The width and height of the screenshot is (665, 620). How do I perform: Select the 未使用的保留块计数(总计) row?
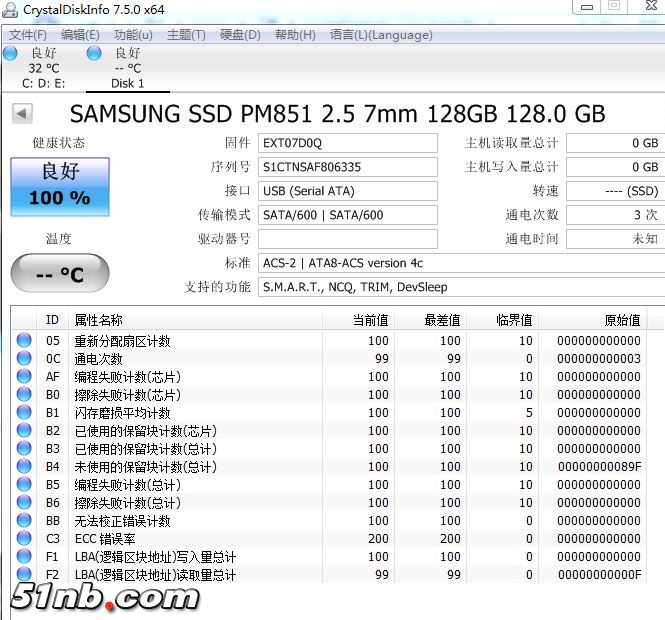click(329, 466)
